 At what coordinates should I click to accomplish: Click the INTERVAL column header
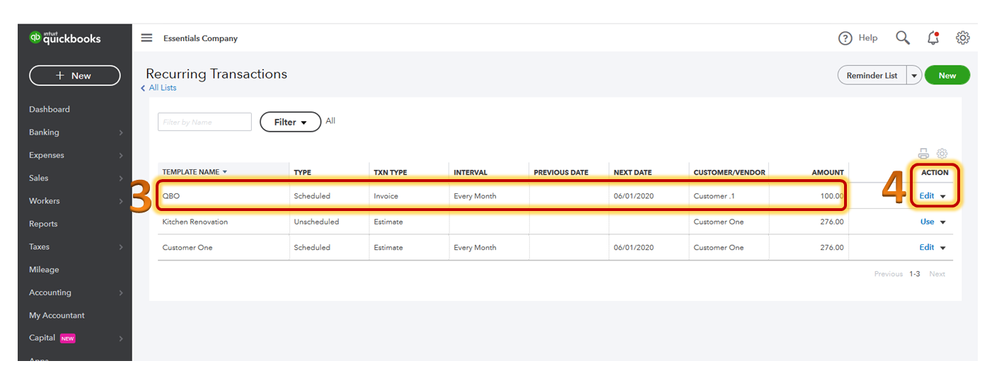click(x=470, y=173)
